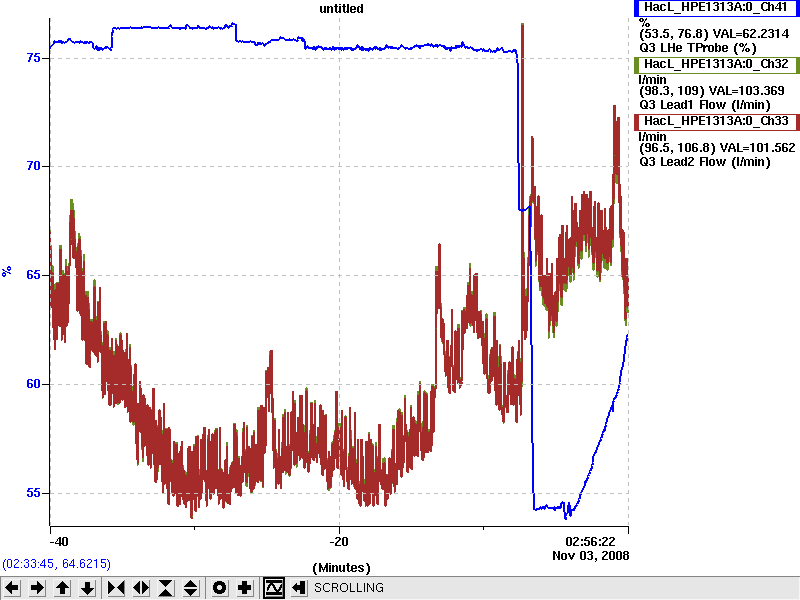Click the 65 y-axis tick label
The width and height of the screenshot is (800, 600).
point(33,275)
